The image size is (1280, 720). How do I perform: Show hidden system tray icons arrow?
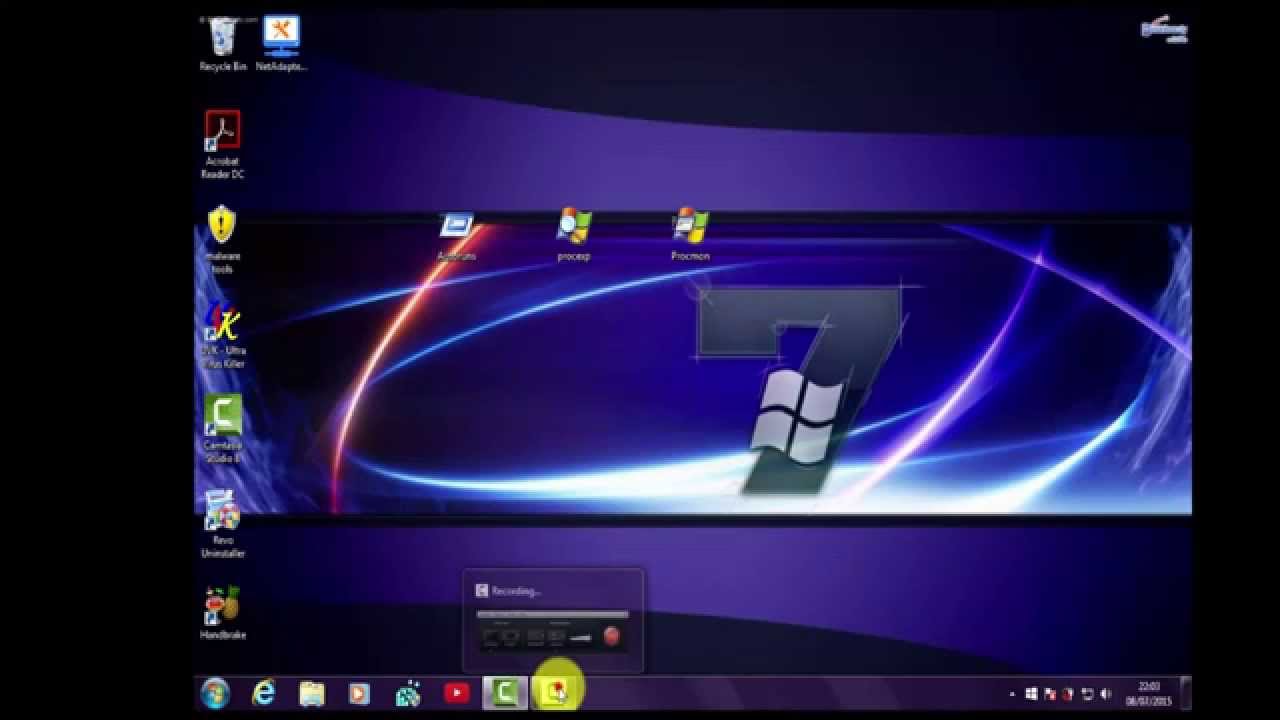(1013, 693)
